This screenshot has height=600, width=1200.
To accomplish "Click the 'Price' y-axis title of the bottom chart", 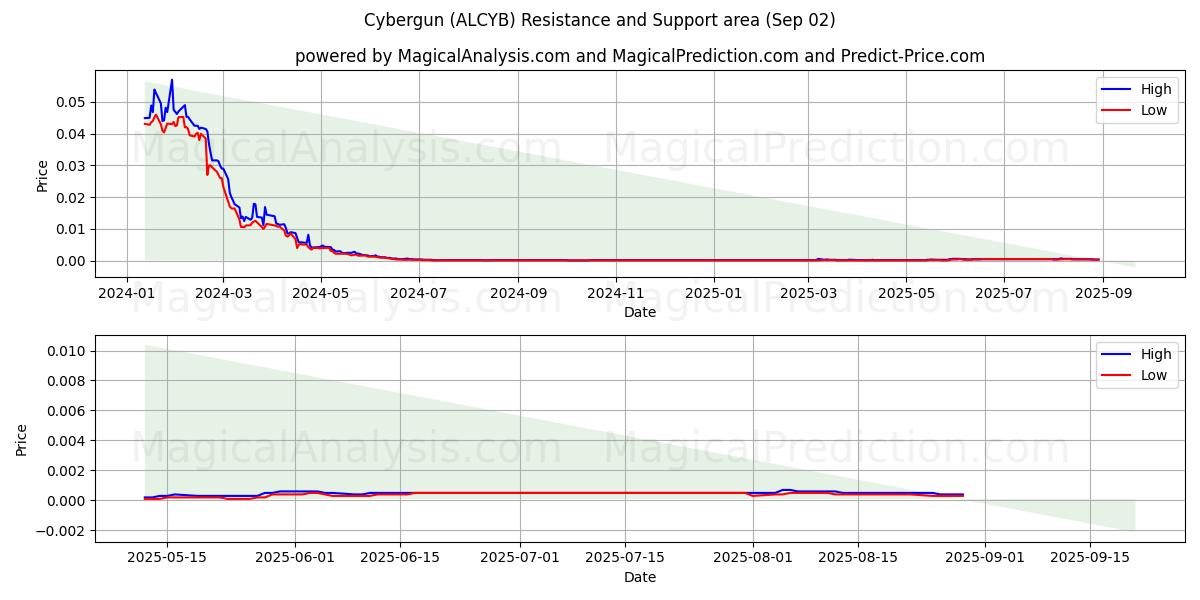I will point(22,439).
